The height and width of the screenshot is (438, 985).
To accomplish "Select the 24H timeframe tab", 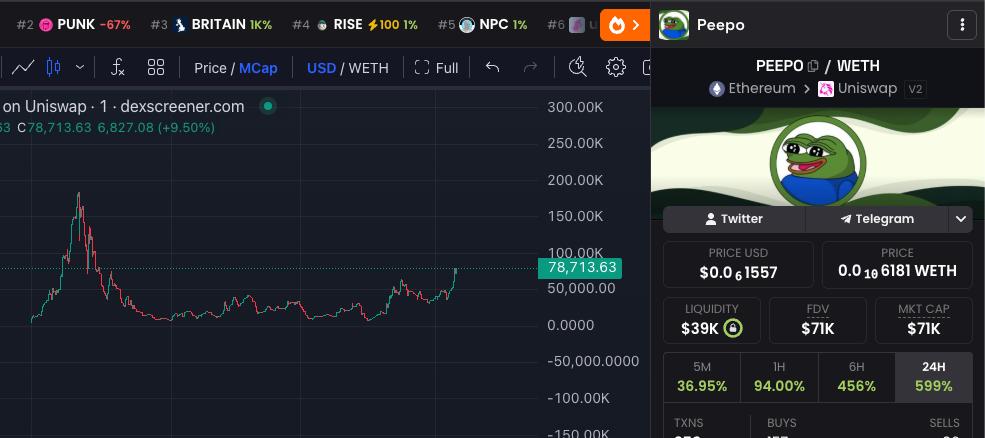I will click(933, 377).
